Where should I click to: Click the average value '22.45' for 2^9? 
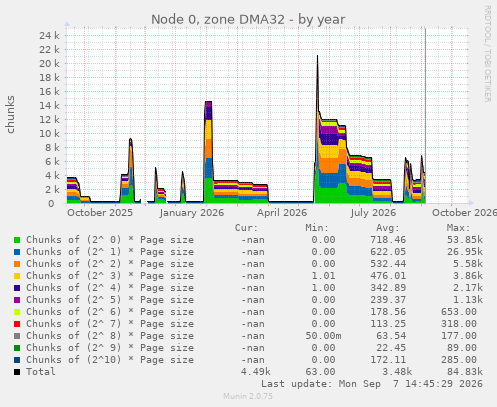point(391,348)
